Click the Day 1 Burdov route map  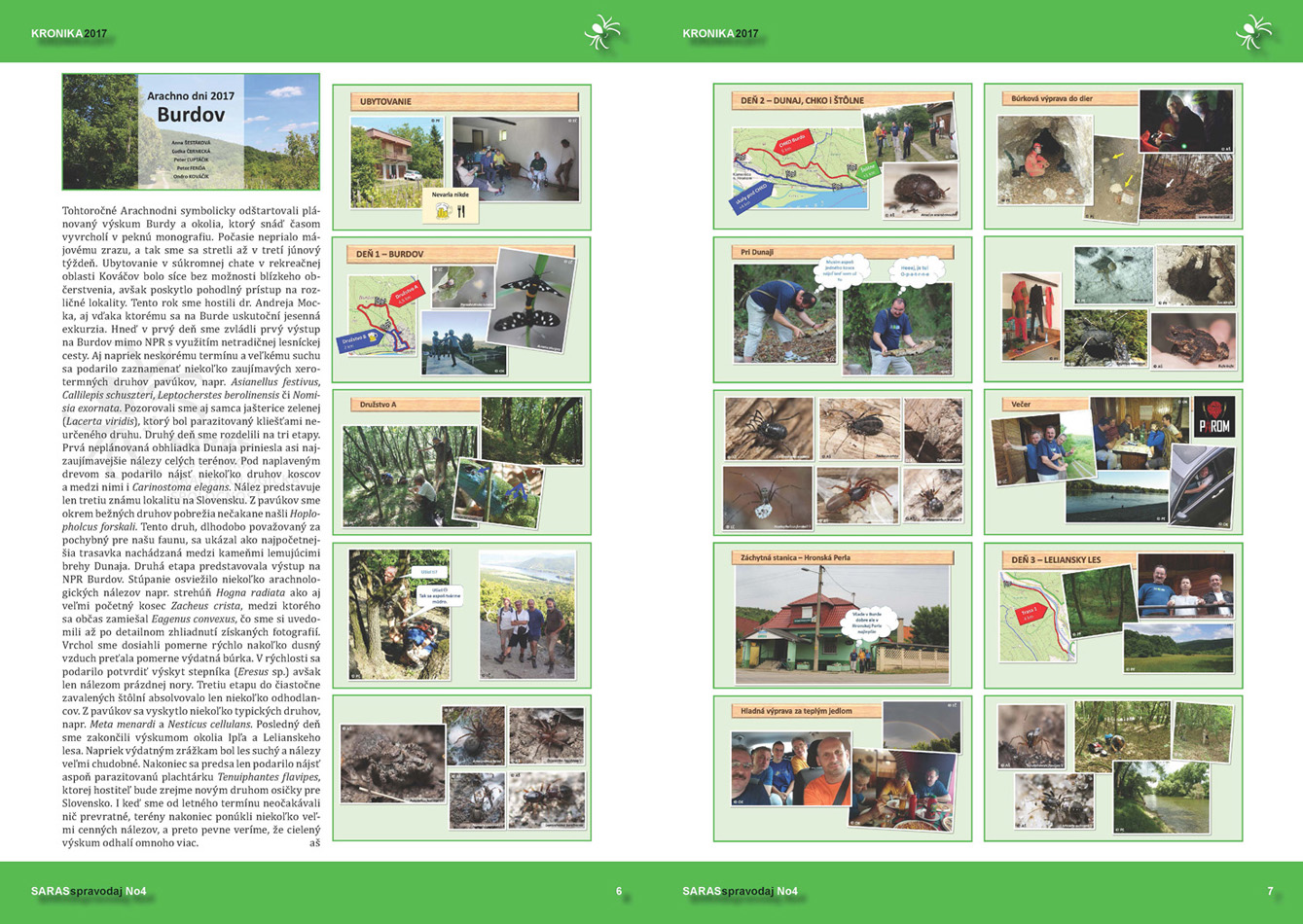381,317
